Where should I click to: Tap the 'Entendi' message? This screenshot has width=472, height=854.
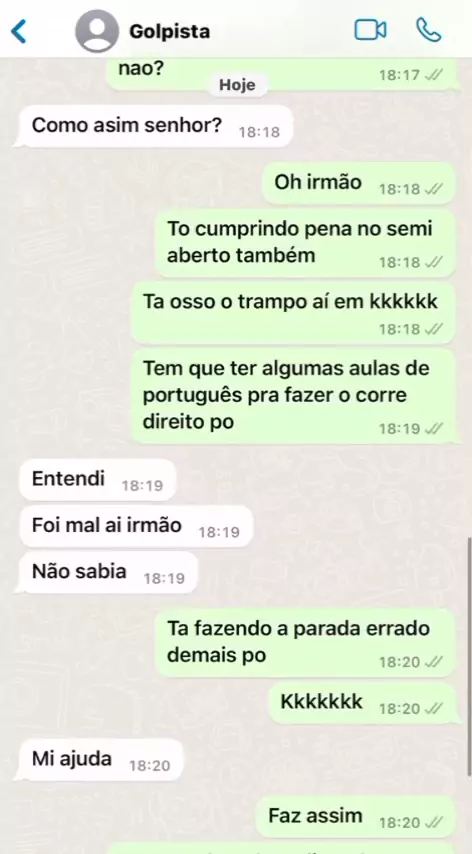[x=98, y=480]
